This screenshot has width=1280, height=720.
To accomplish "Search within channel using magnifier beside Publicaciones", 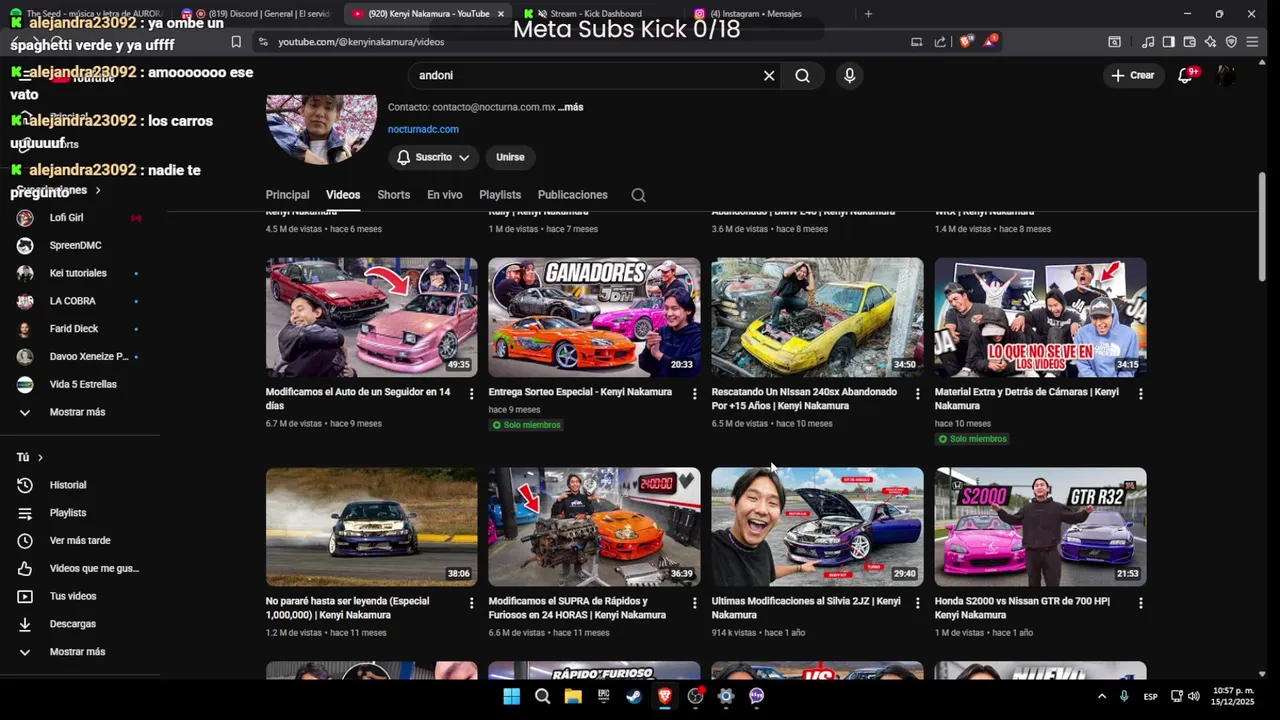I will (638, 195).
